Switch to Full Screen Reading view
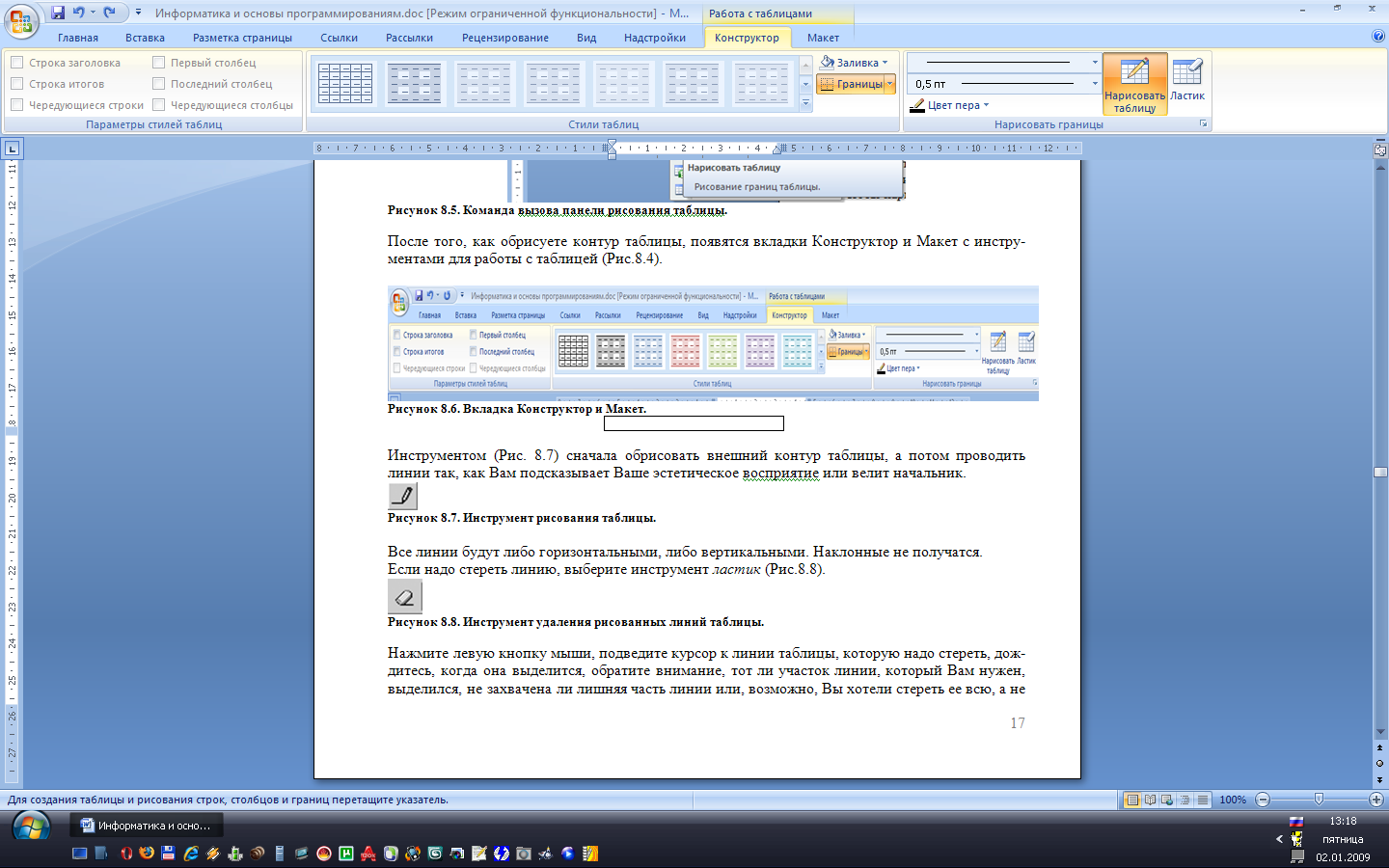 click(1150, 800)
